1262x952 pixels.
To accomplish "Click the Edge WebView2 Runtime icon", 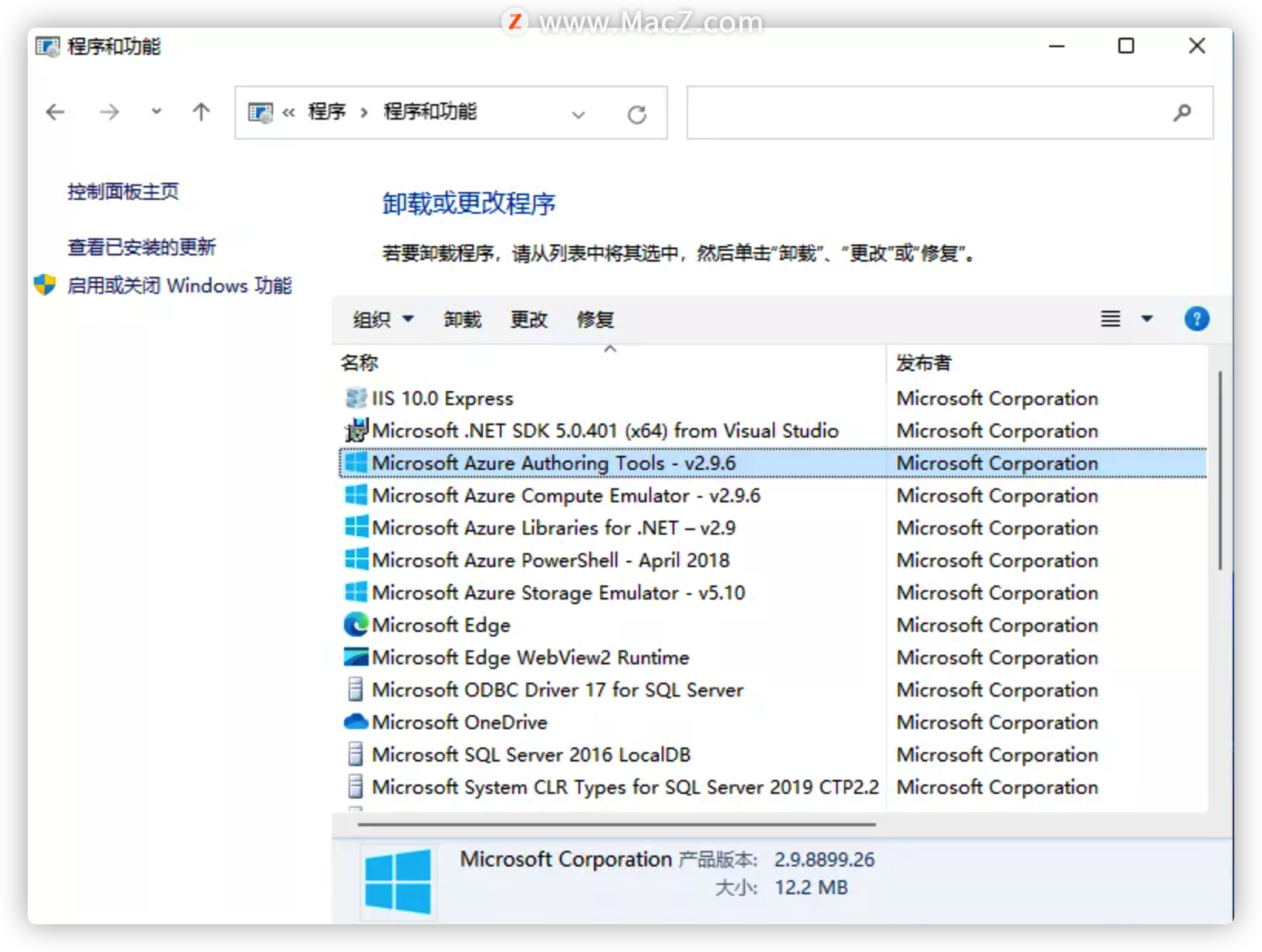I will tap(356, 657).
